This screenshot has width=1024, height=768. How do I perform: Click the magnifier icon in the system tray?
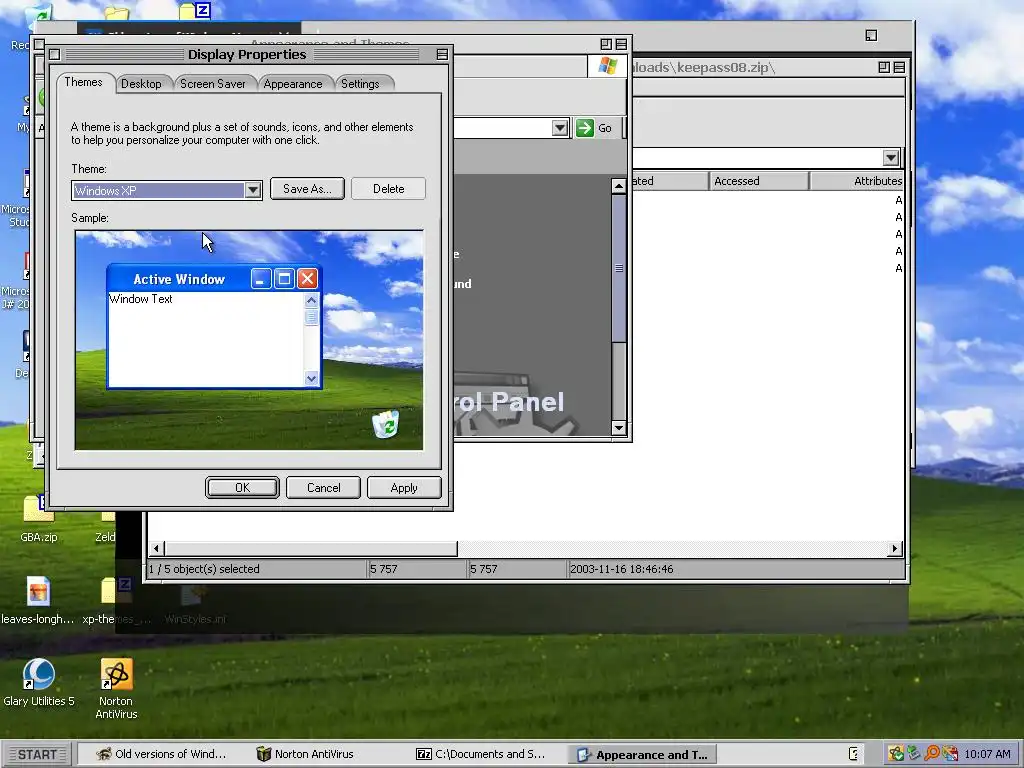point(932,754)
